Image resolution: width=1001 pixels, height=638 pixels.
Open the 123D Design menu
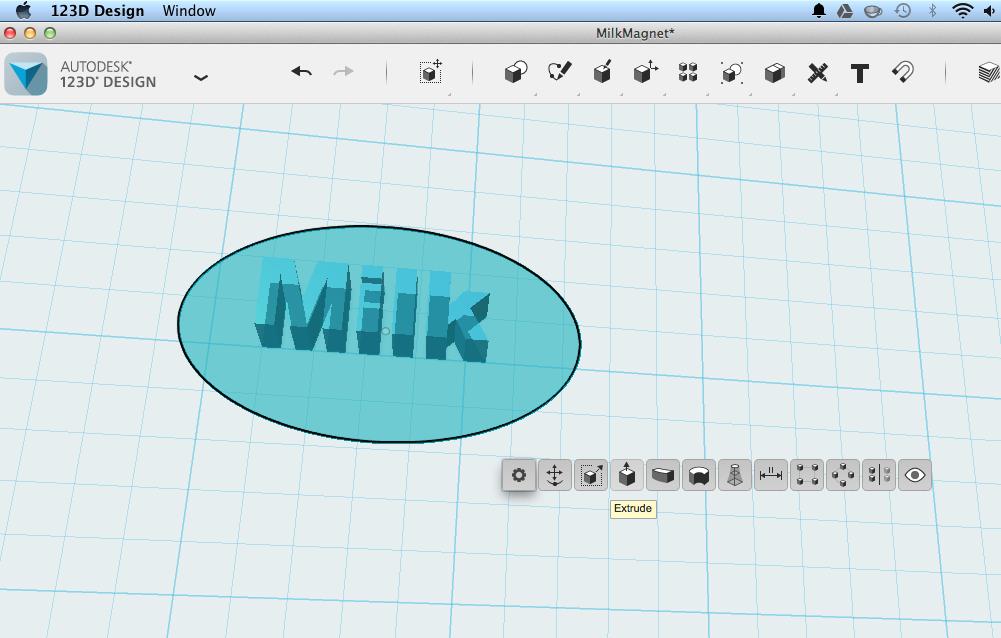pyautogui.click(x=97, y=11)
